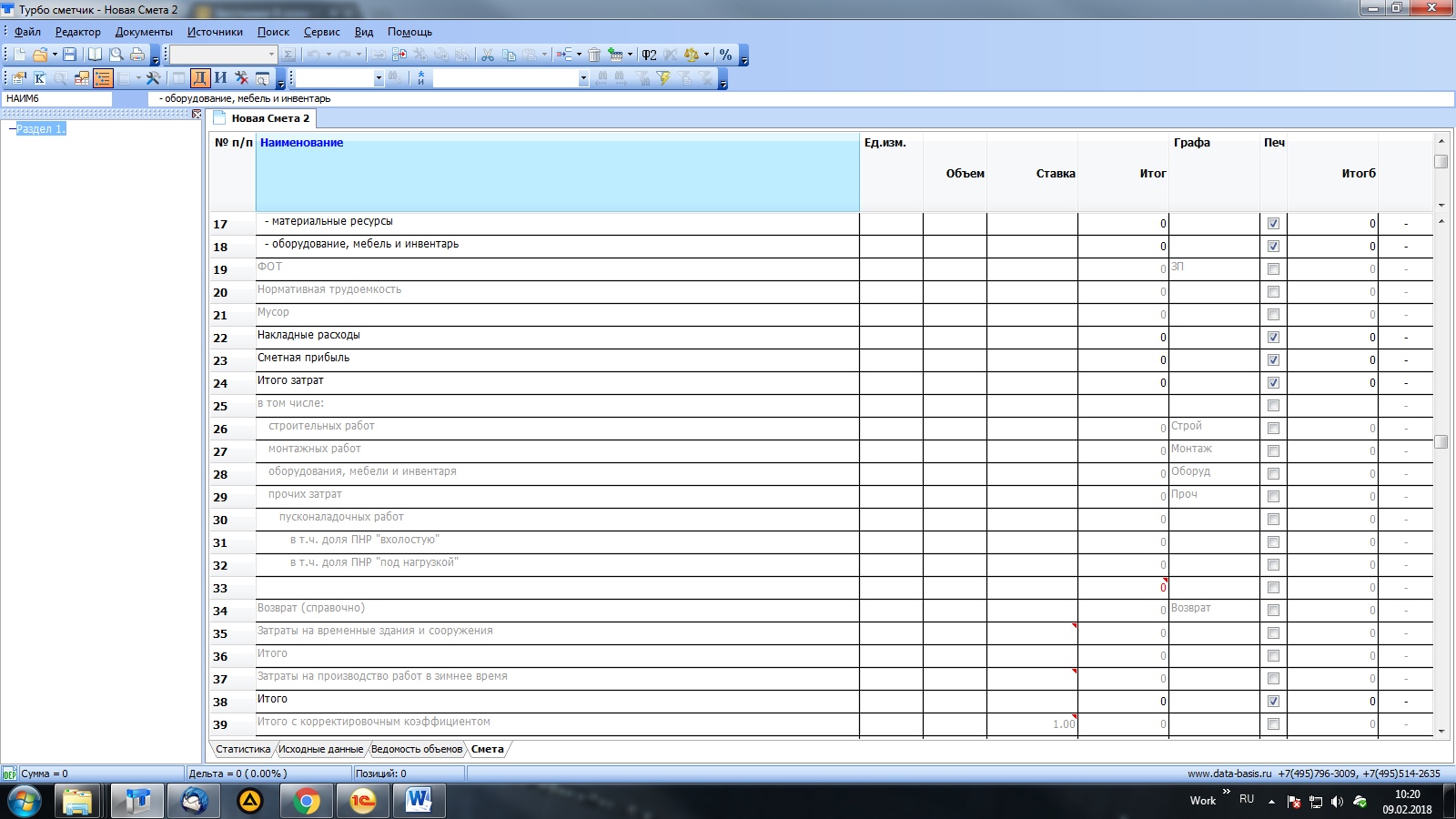1456x819 pixels.
Task: Click the percent sign toolbar icon
Action: pyautogui.click(x=725, y=55)
